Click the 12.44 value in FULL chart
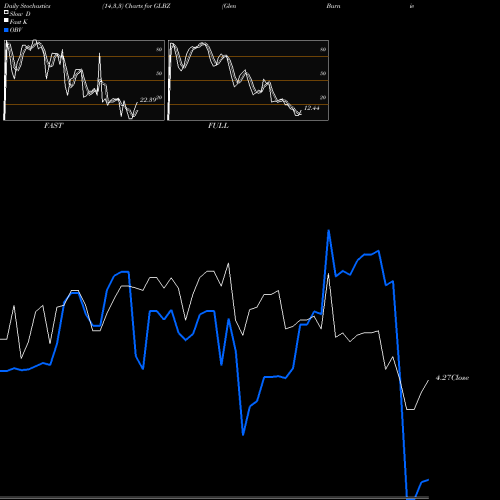Image resolution: width=500 pixels, height=500 pixels. click(312, 108)
